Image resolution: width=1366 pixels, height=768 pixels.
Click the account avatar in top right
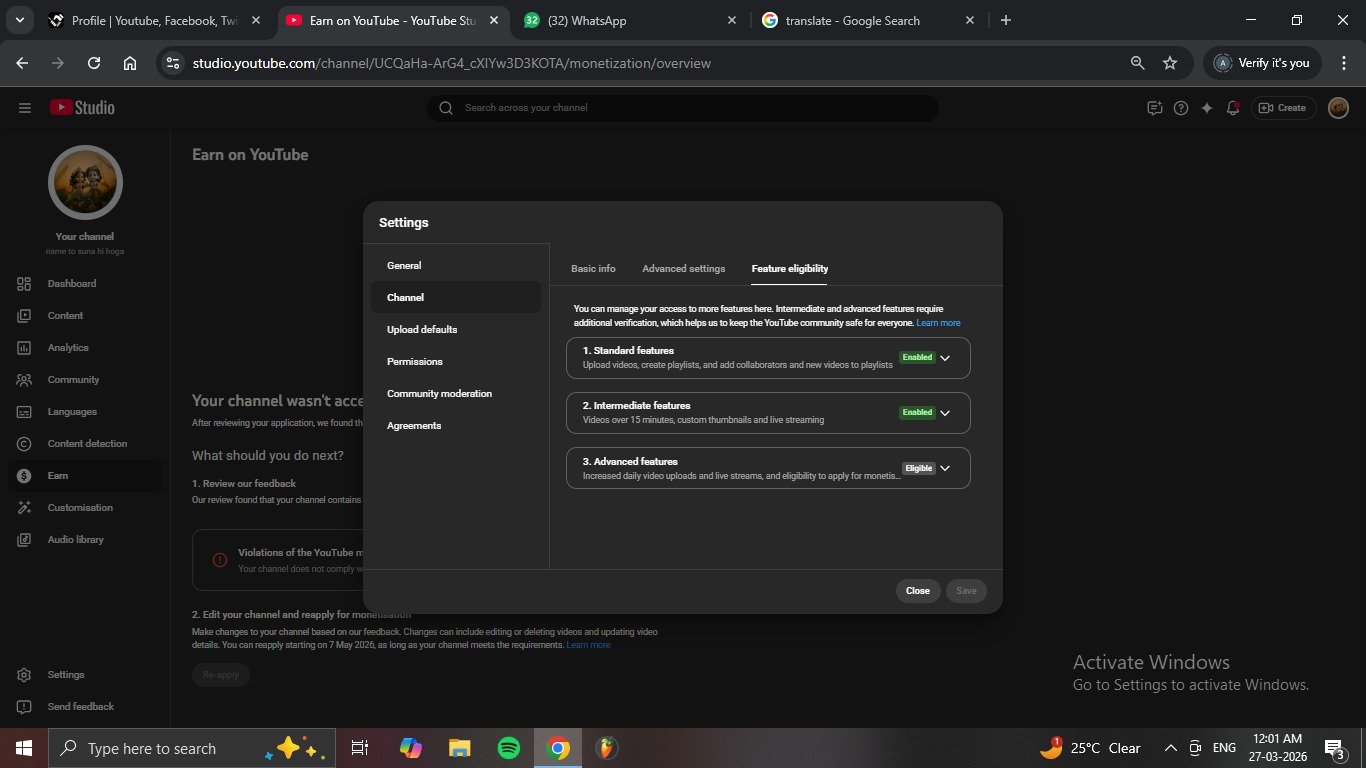coord(1338,108)
